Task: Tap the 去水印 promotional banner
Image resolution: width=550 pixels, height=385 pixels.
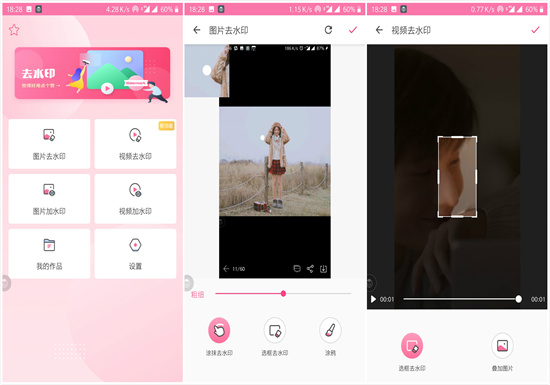Action: click(x=93, y=73)
